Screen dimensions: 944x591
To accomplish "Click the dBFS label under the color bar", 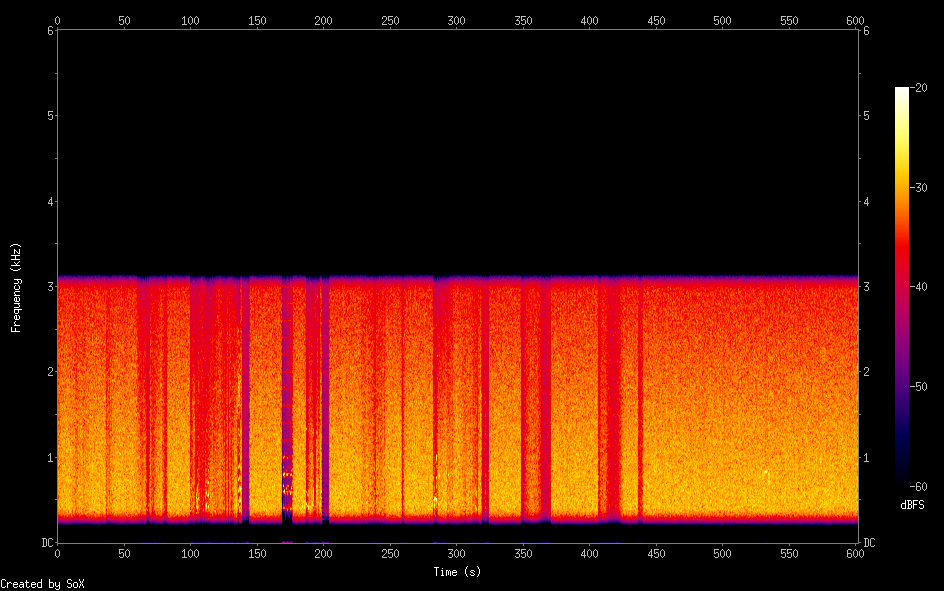I will pos(913,505).
